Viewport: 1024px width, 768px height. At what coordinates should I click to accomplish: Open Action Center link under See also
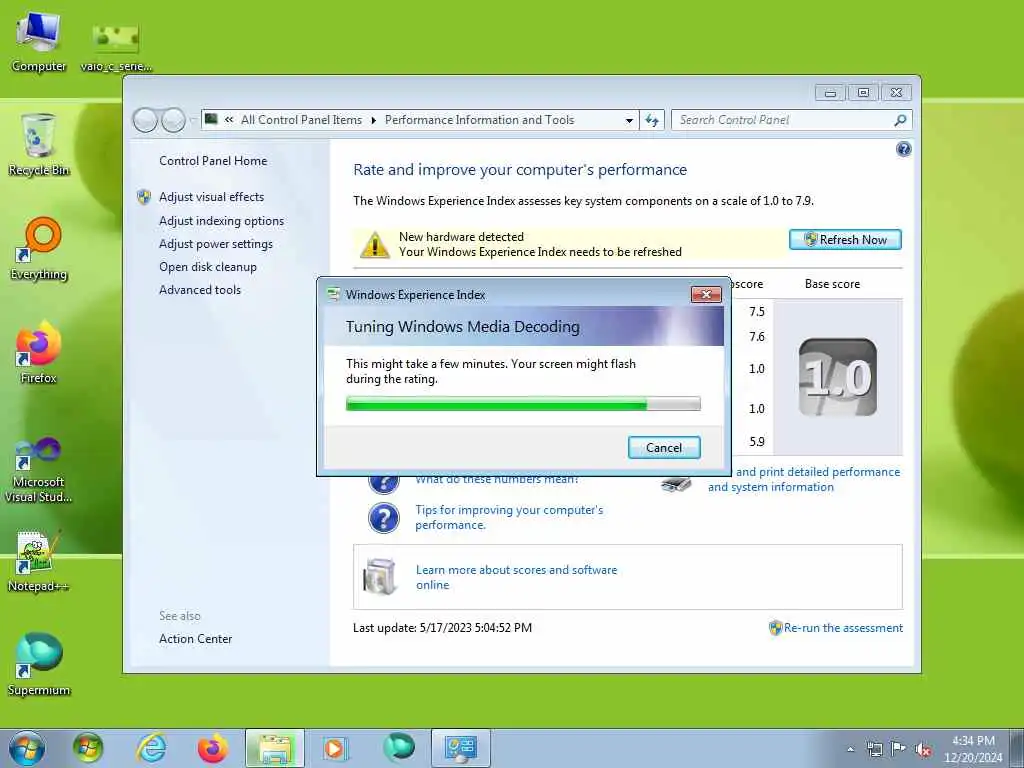pyautogui.click(x=195, y=639)
